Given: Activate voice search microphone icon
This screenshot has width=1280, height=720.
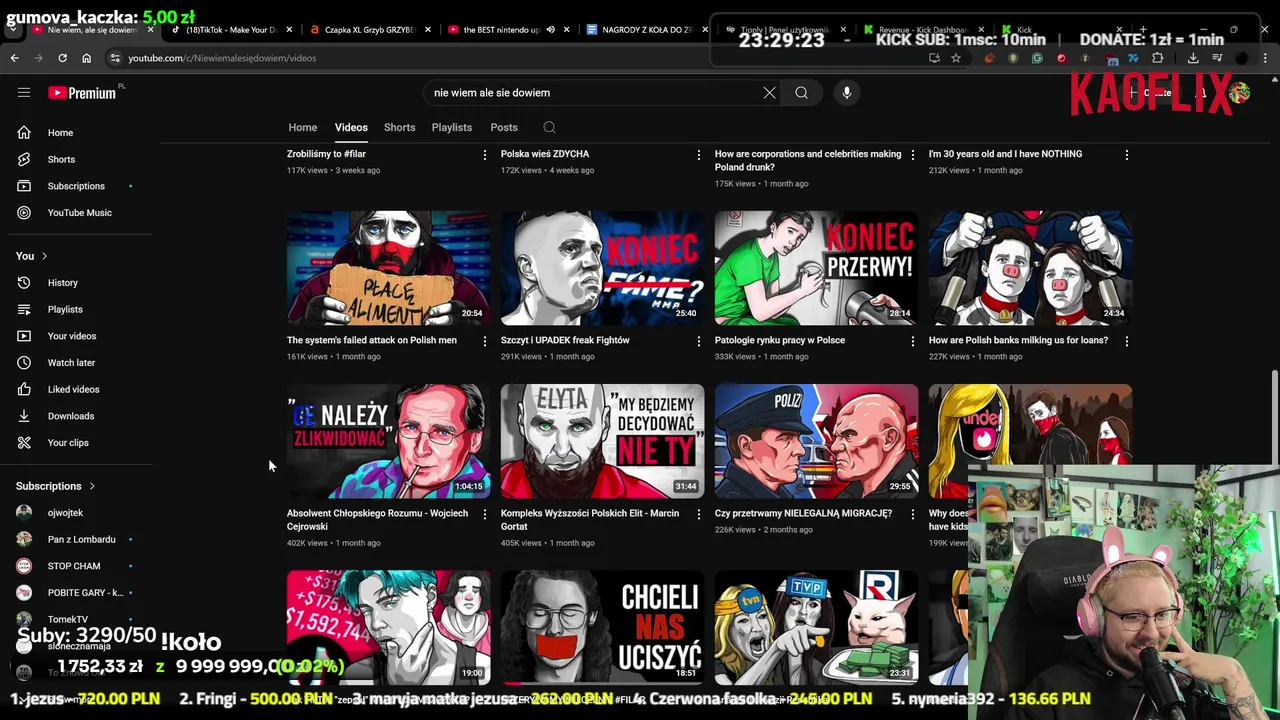Looking at the screenshot, I should (846, 93).
